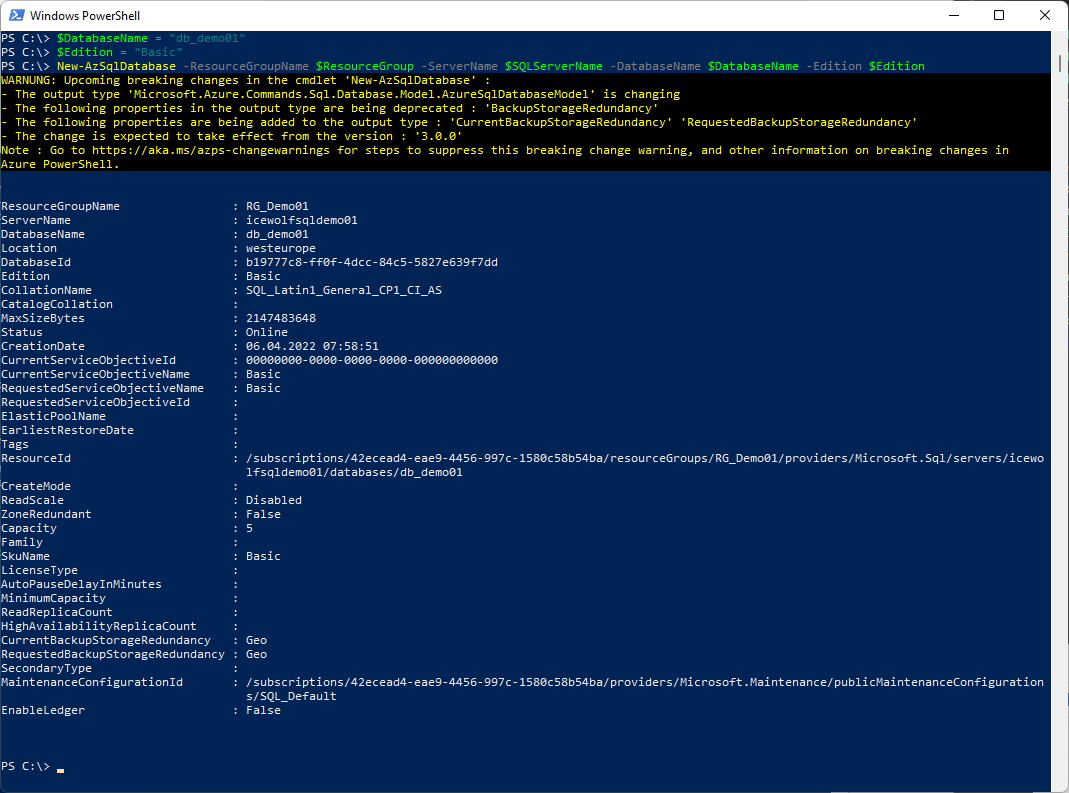Screen dimensions: 1069x793
Task: Click the 'Windows PowerShell' title text
Action: tap(85, 16)
